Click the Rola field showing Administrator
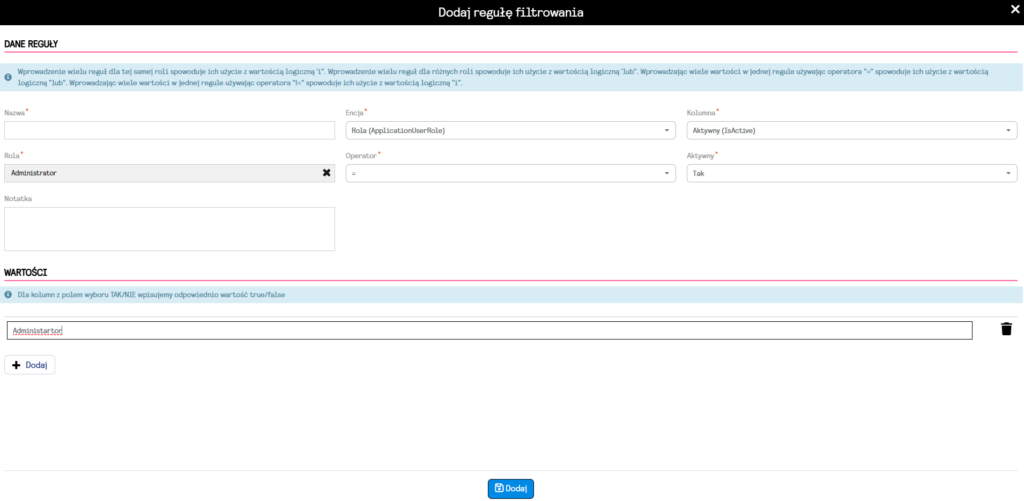1024x501 pixels. (x=160, y=173)
